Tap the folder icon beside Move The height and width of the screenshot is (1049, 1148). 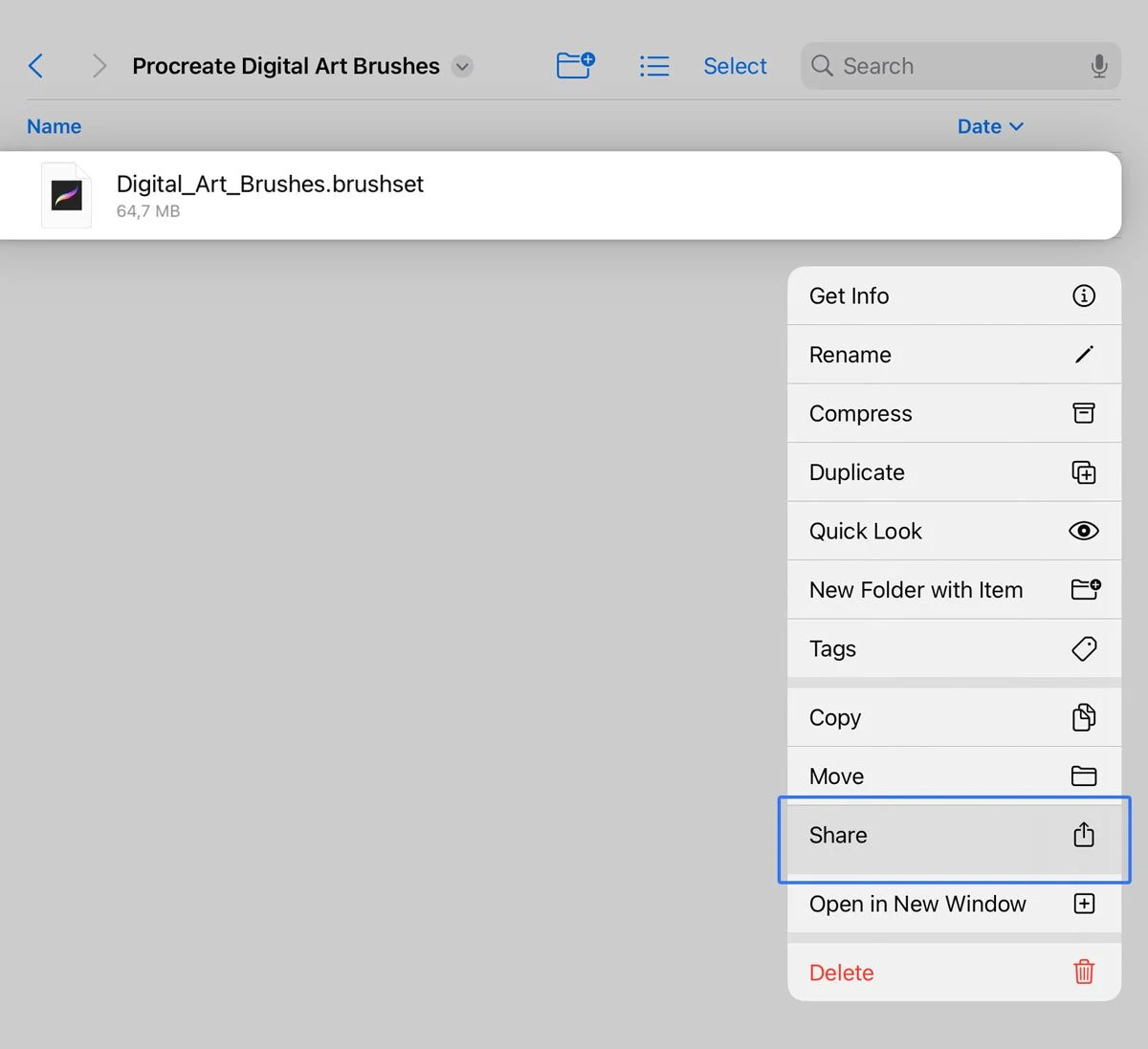click(1084, 776)
